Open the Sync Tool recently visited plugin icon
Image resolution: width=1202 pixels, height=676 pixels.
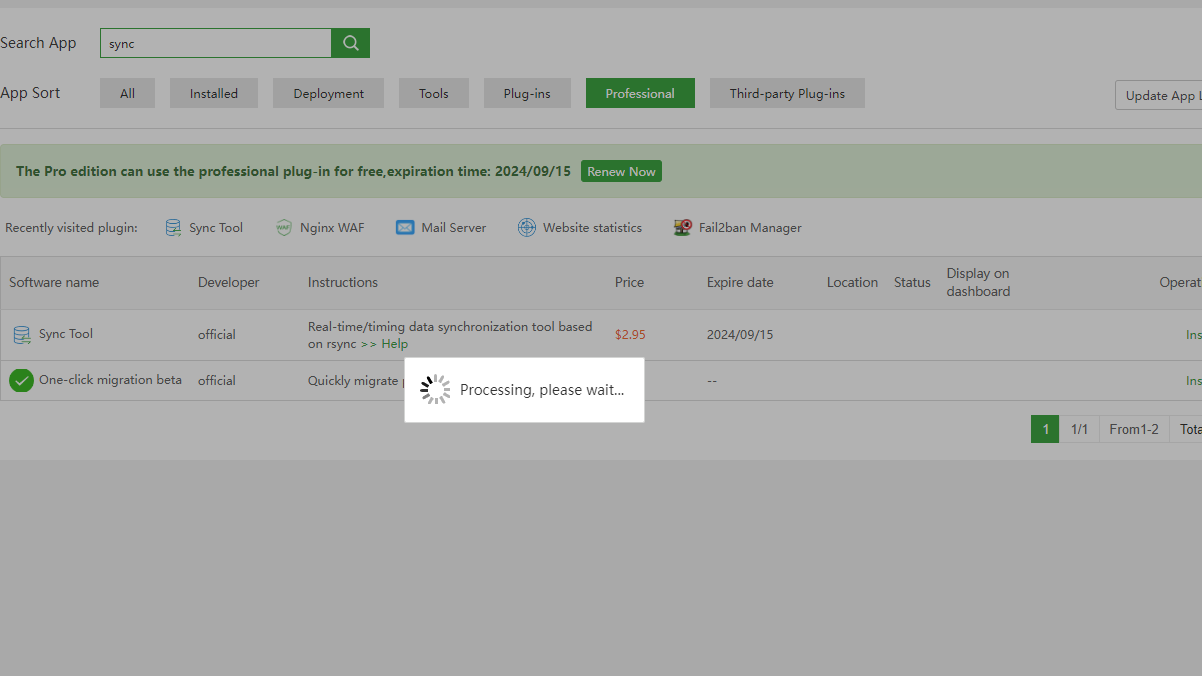click(172, 227)
